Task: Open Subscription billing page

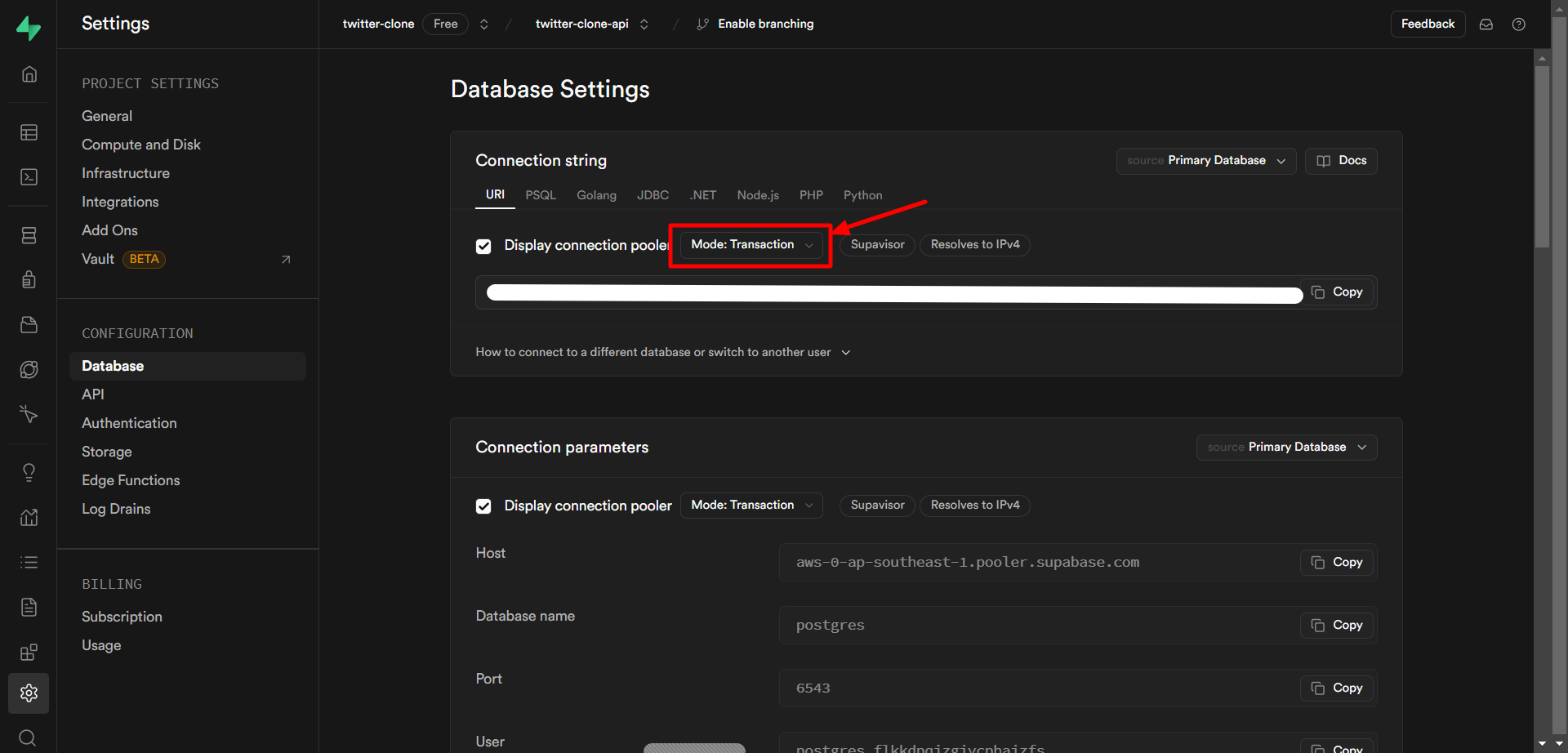Action: point(122,617)
